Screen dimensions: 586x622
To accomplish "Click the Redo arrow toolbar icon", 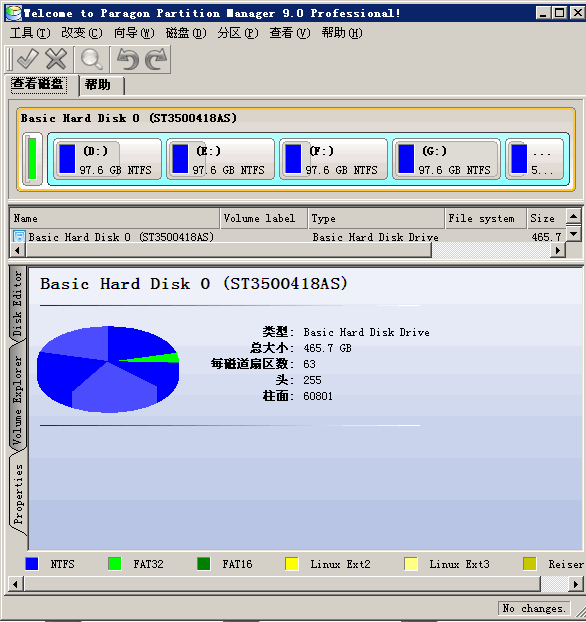I will (x=156, y=60).
